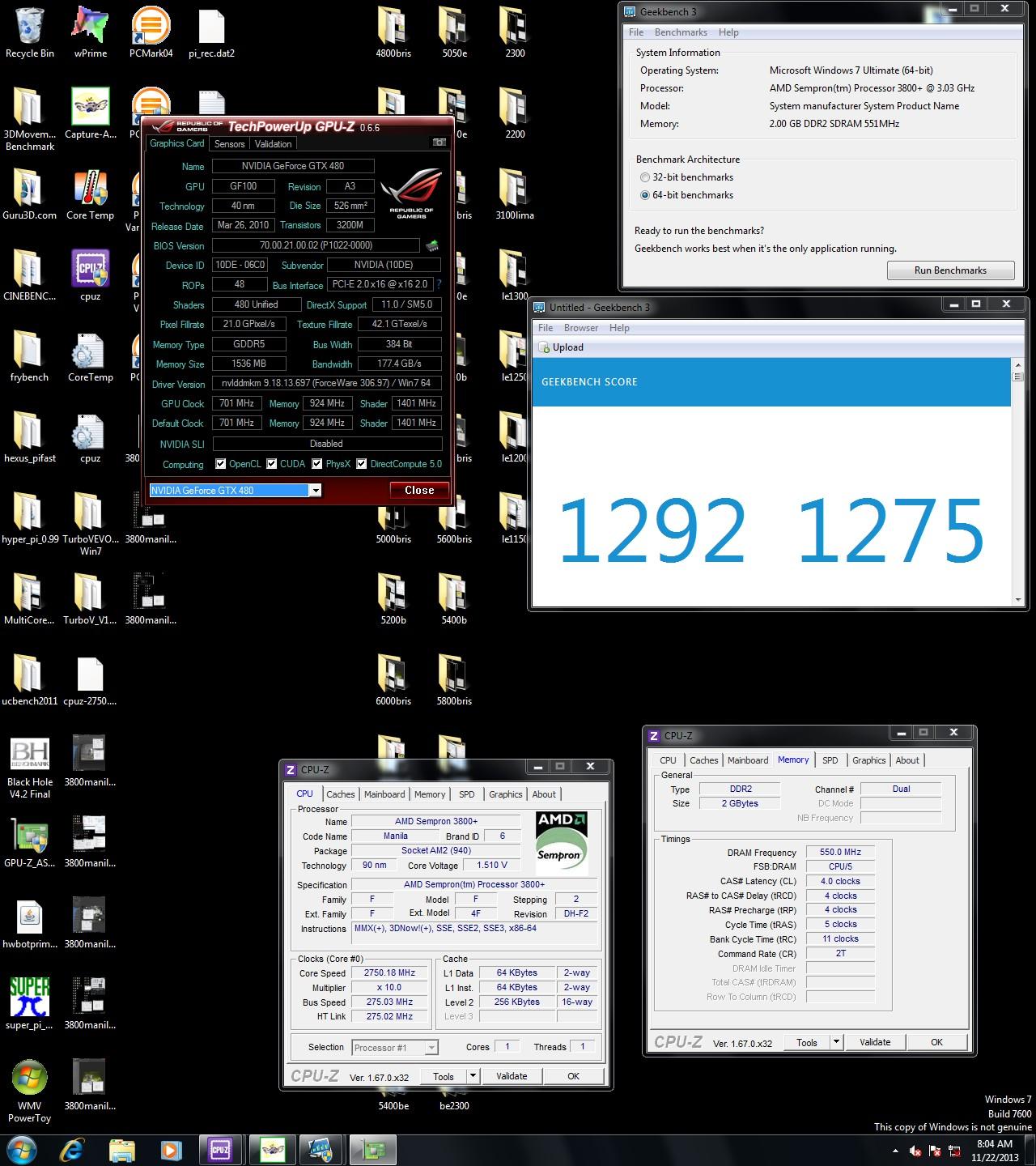The image size is (1036, 1166).
Task: Toggle the PhysX checkbox in GPU-Z
Action: click(317, 464)
